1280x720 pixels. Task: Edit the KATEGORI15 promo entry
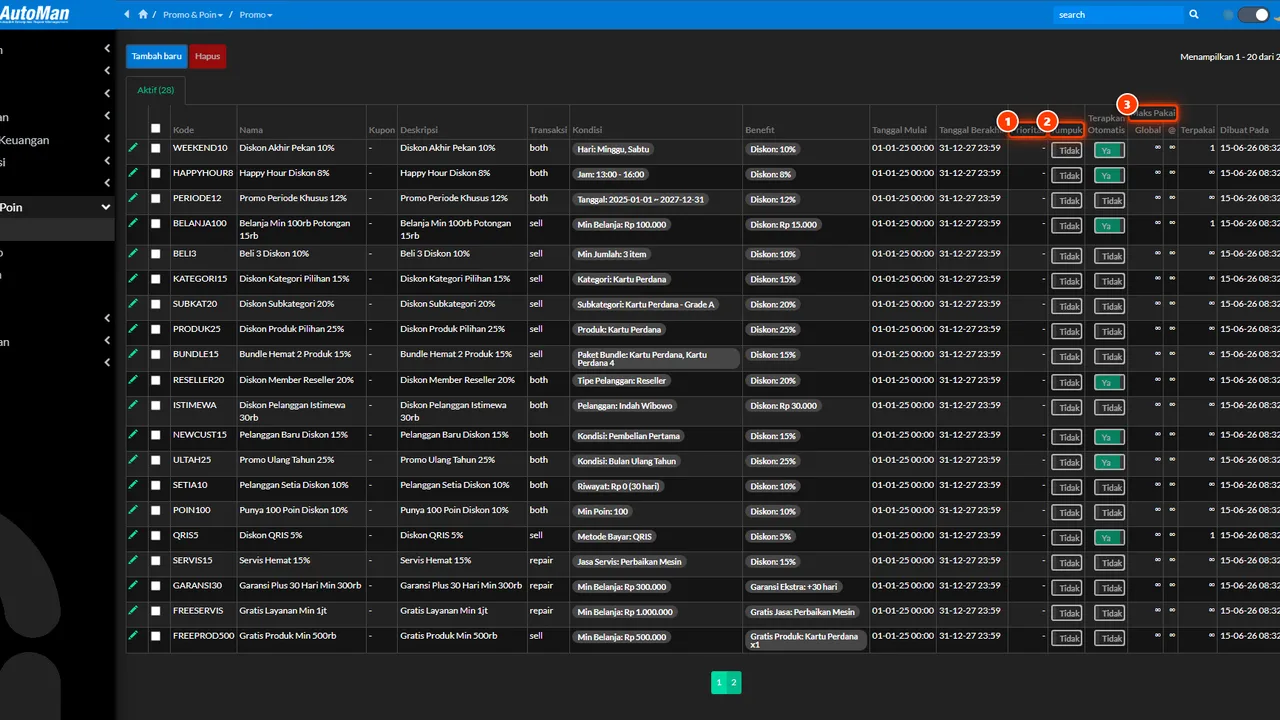point(133,278)
